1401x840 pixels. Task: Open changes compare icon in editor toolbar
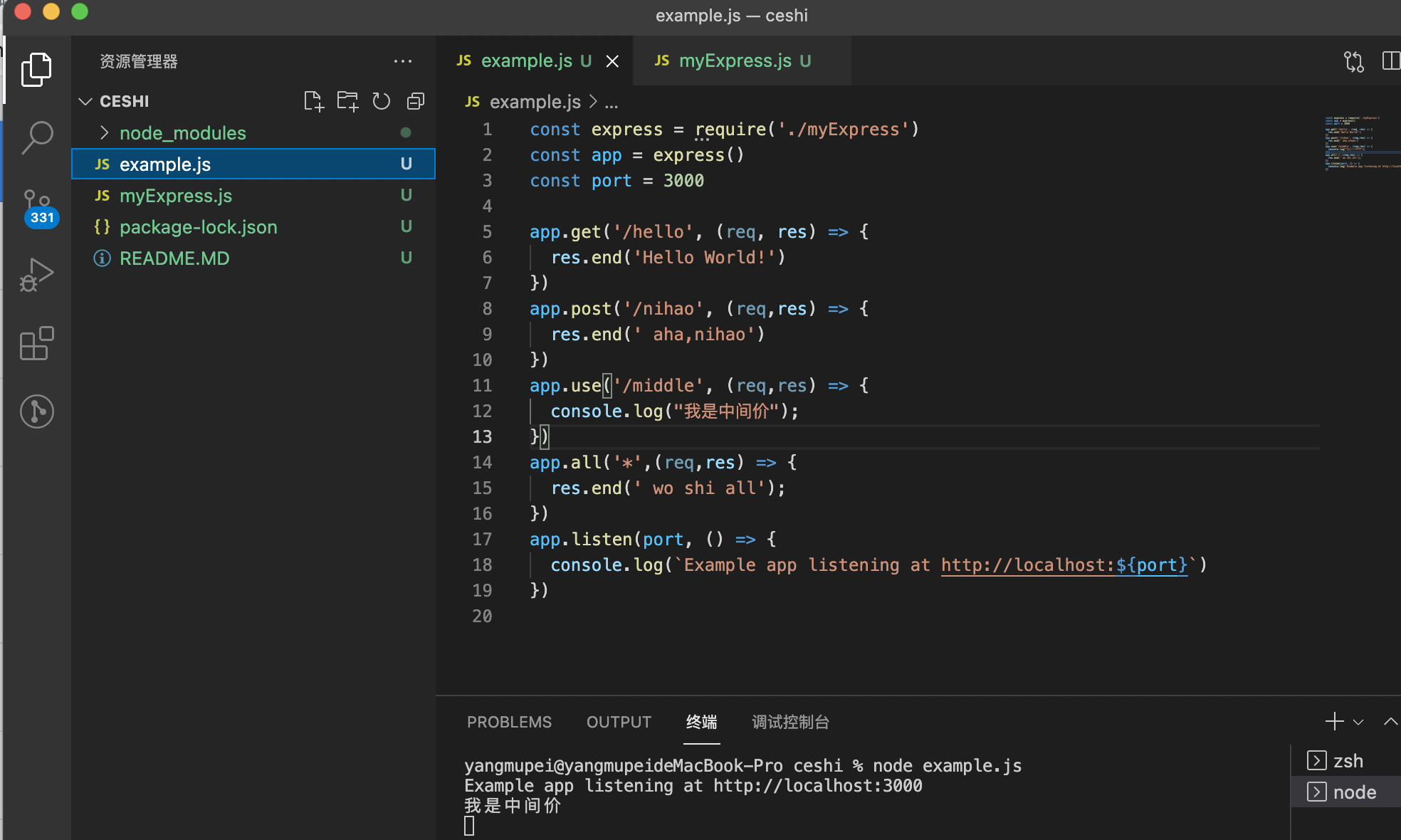[1353, 61]
